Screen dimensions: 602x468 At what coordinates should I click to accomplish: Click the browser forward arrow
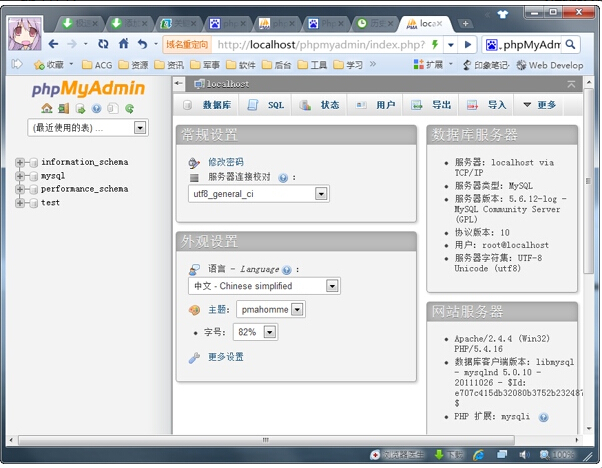coord(72,44)
